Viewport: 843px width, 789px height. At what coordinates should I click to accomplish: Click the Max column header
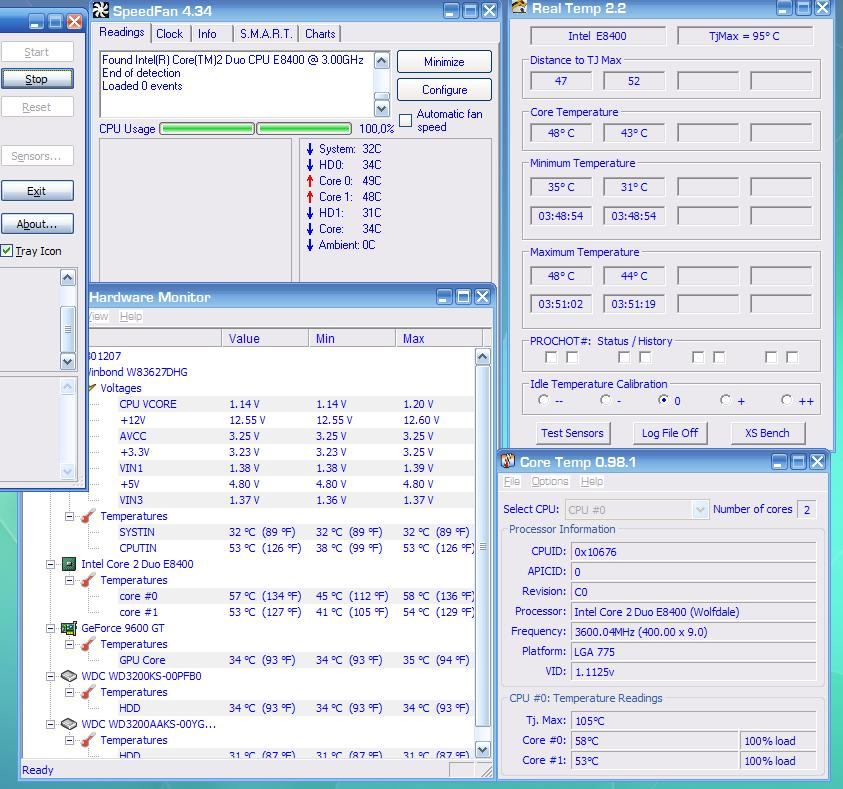439,339
